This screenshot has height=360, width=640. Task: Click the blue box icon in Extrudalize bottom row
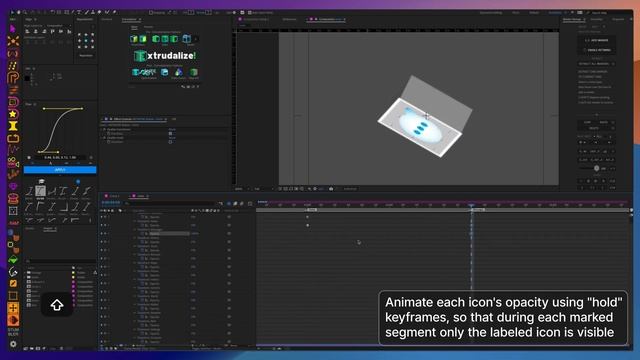point(164,72)
